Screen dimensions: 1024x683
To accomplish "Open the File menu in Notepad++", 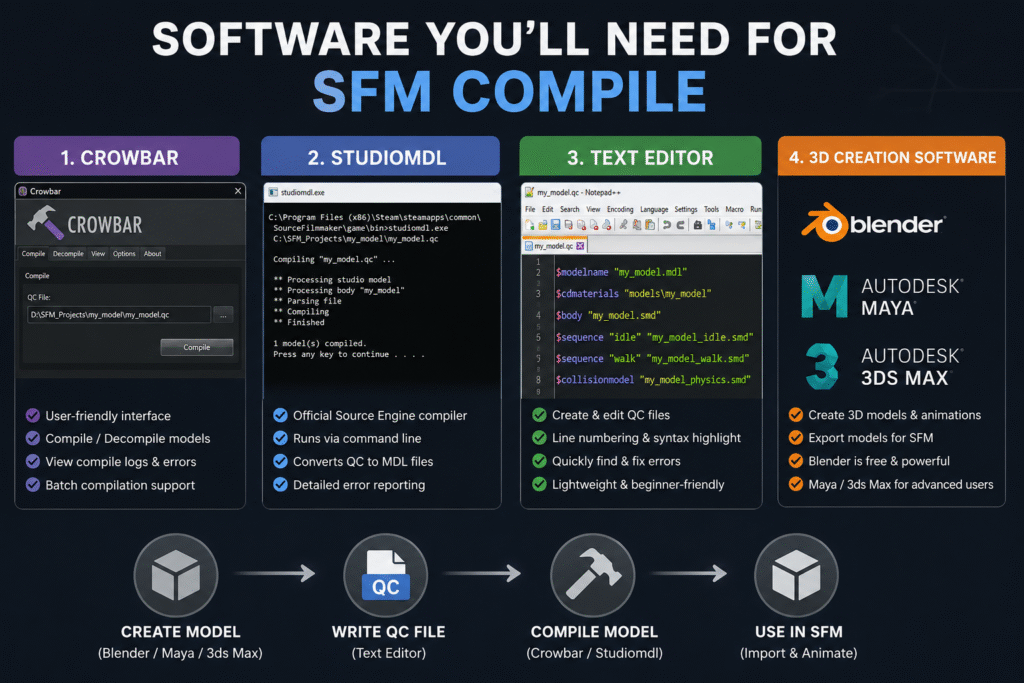I will coord(530,210).
